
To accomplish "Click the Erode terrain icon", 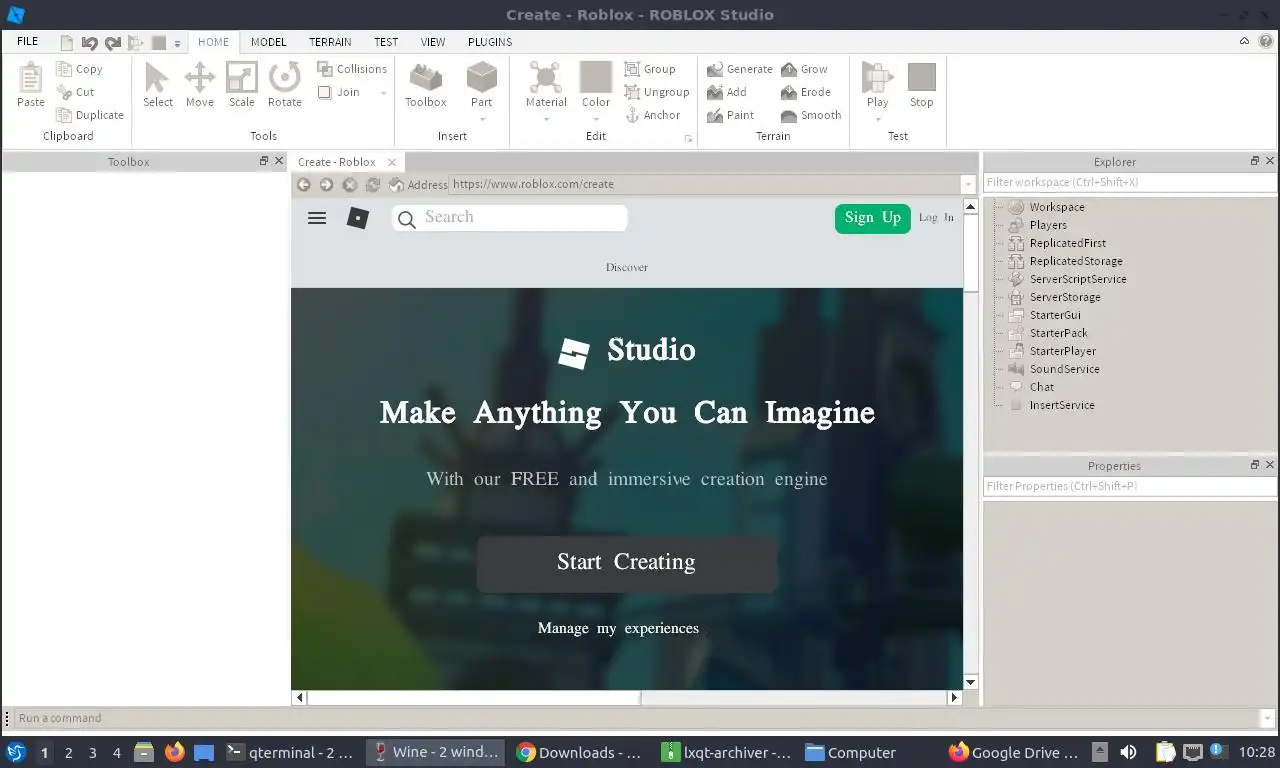I will 789,92.
